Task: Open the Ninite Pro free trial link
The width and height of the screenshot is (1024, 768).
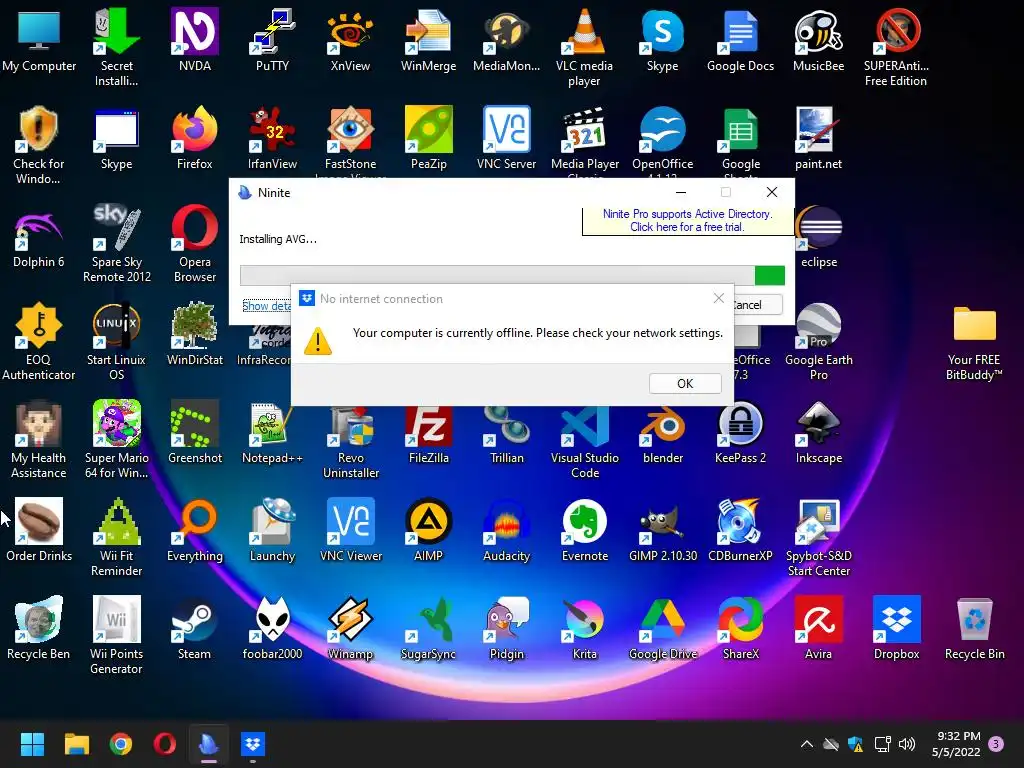Action: tap(687, 220)
